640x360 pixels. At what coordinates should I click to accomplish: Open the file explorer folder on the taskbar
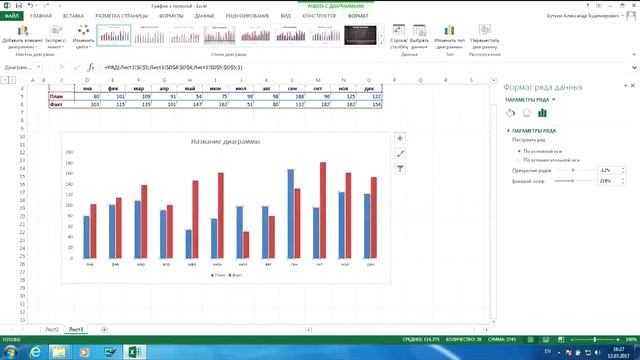coord(59,352)
